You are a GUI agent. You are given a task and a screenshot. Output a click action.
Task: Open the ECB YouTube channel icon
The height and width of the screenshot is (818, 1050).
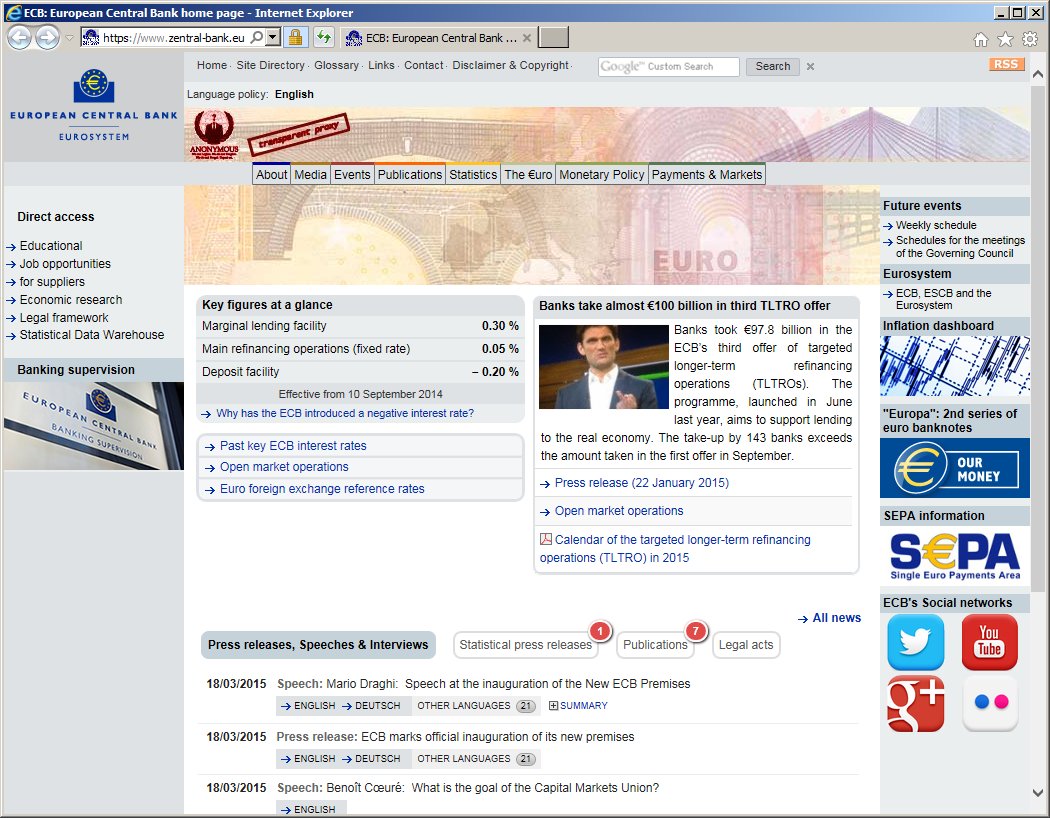[x=989, y=642]
